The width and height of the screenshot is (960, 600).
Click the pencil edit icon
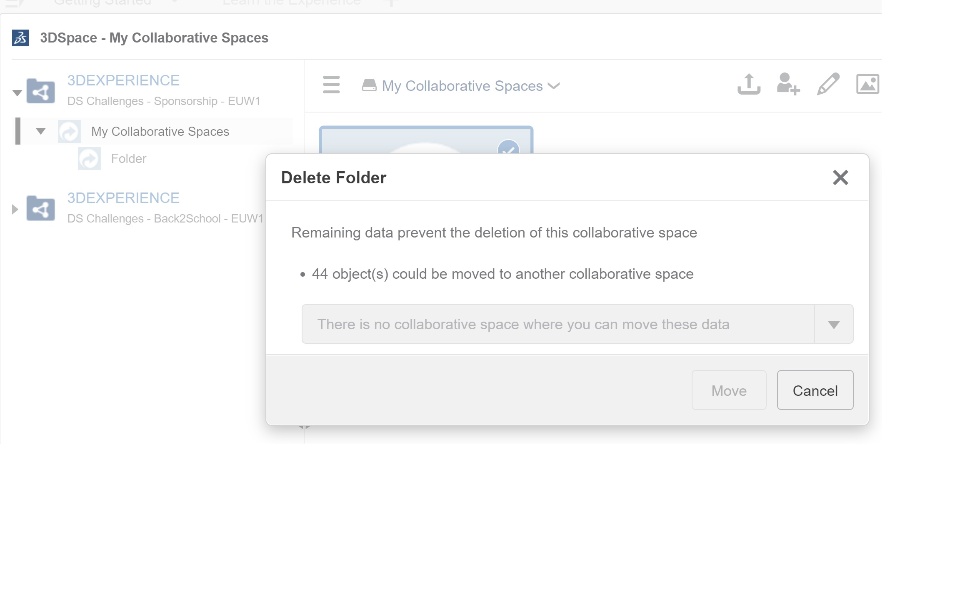coord(828,85)
